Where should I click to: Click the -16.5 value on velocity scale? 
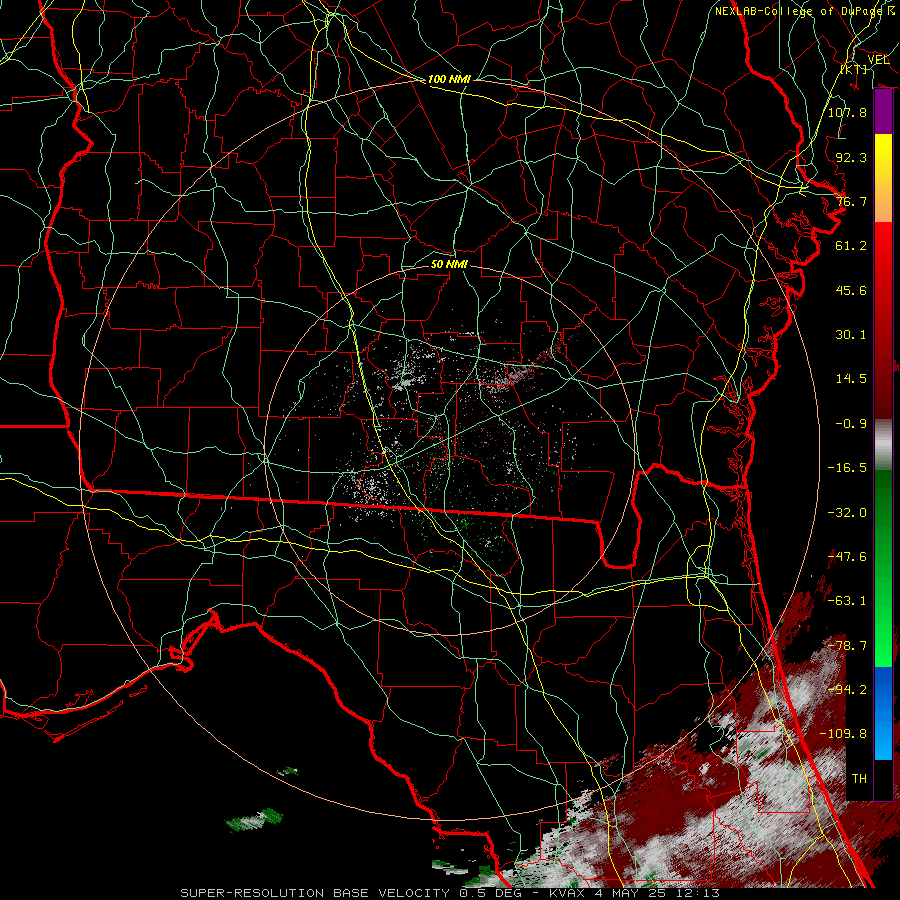pyautogui.click(x=847, y=468)
